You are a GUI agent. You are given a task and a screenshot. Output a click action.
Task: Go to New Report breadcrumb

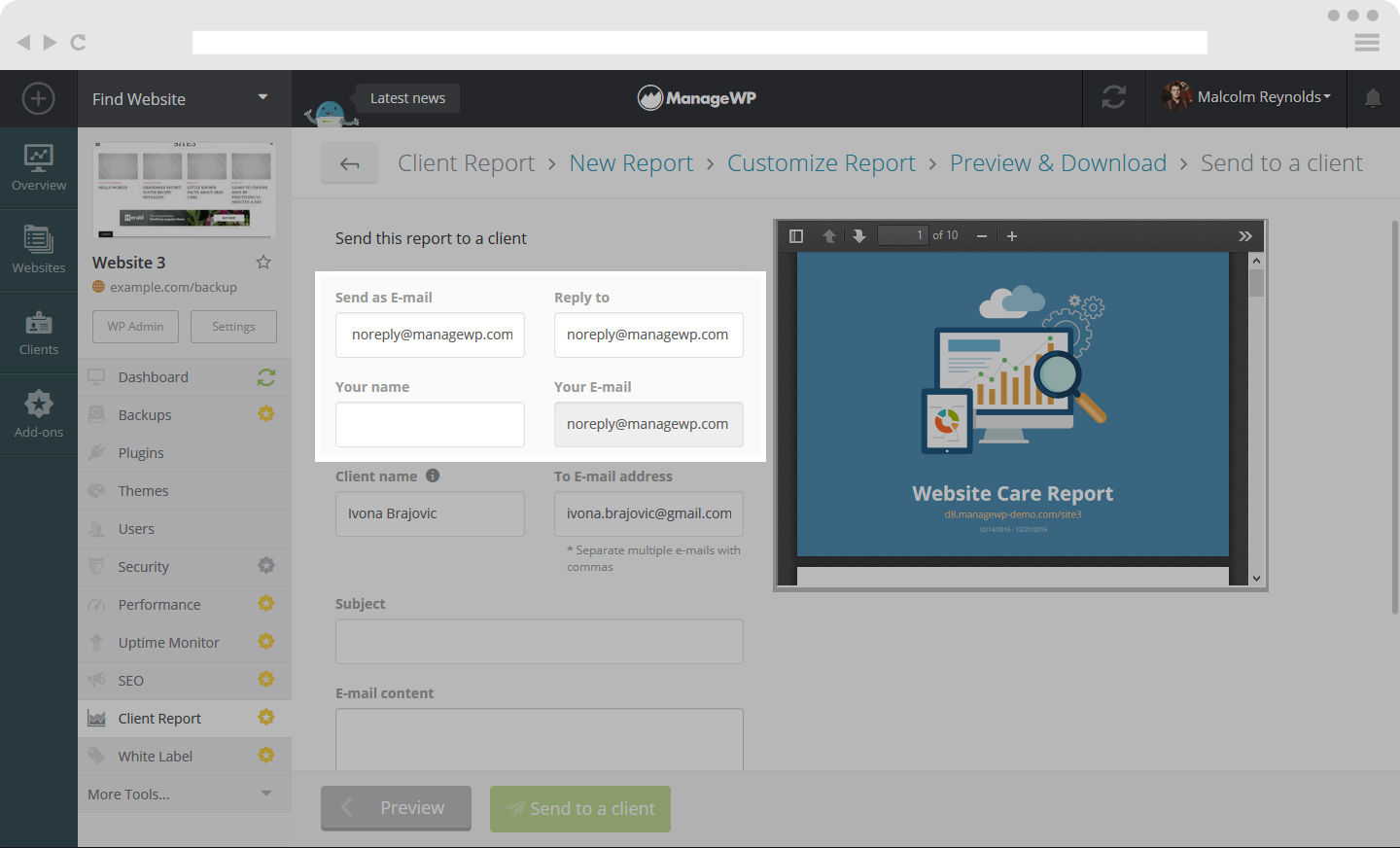point(631,163)
